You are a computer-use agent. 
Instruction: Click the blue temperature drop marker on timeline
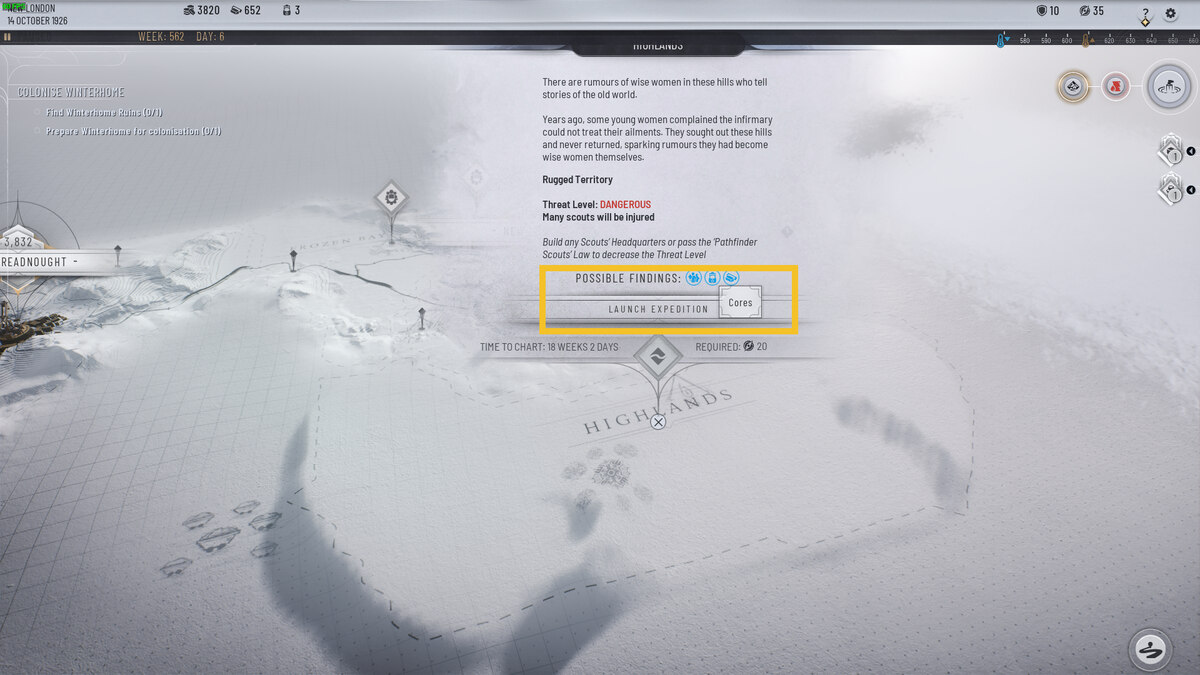tap(1000, 40)
